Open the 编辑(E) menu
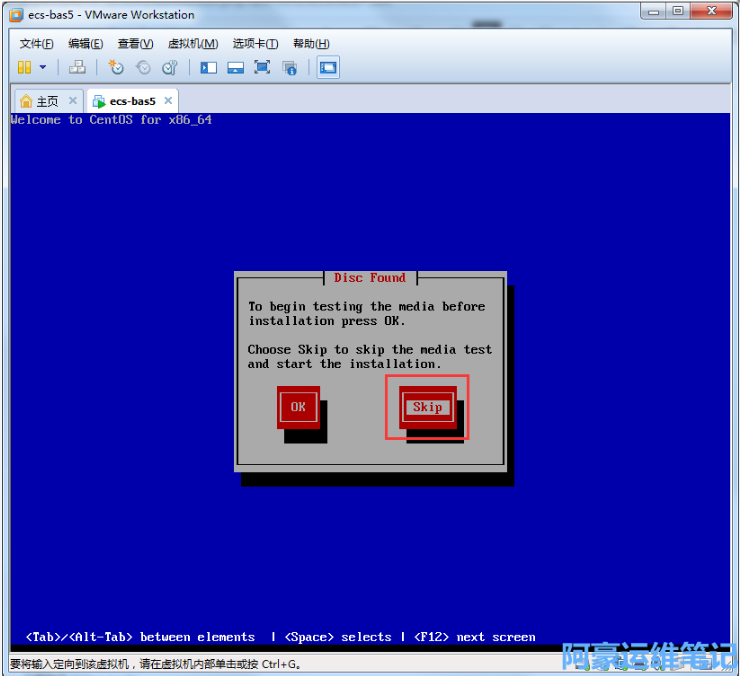740x676 pixels. [x=85, y=44]
